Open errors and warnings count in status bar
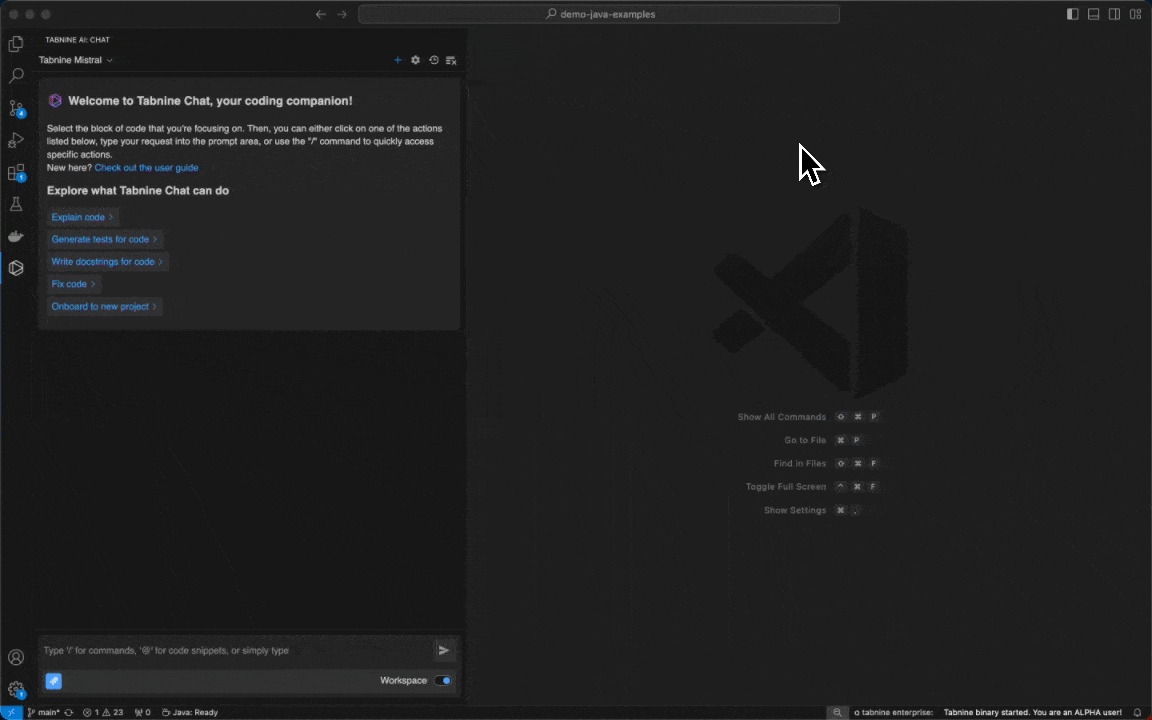This screenshot has height=720, width=1152. coord(103,712)
